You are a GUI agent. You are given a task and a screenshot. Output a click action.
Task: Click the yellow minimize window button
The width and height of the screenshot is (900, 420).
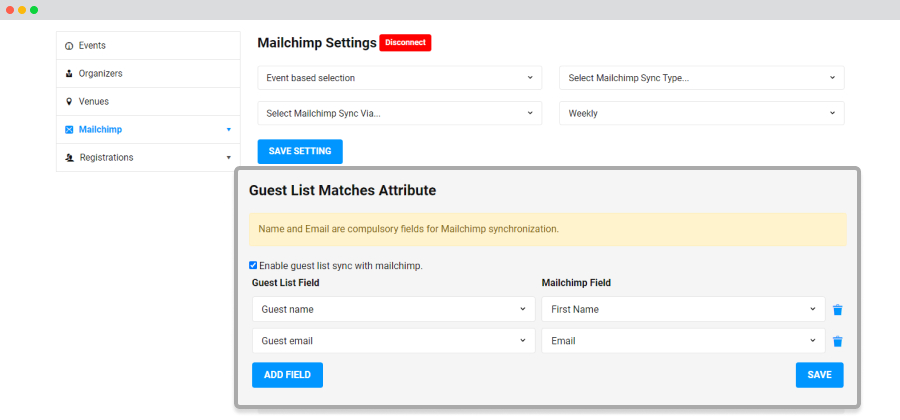click(x=22, y=10)
